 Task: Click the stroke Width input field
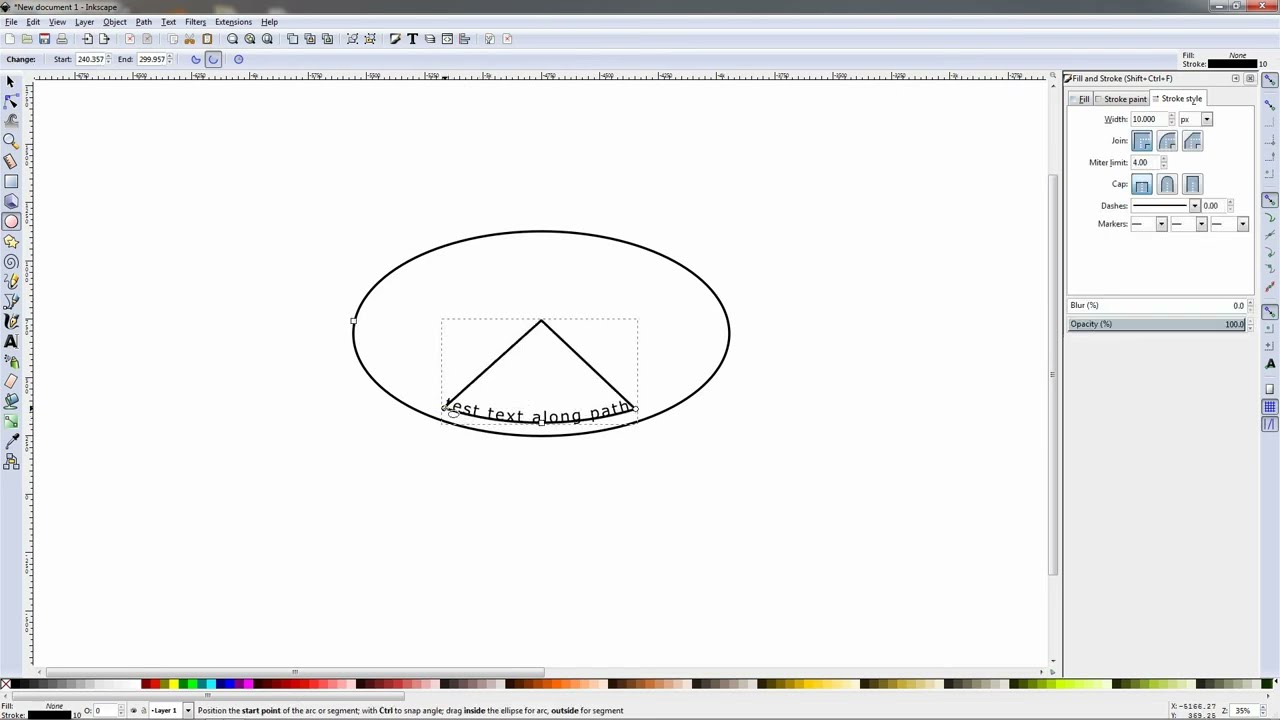click(1150, 119)
